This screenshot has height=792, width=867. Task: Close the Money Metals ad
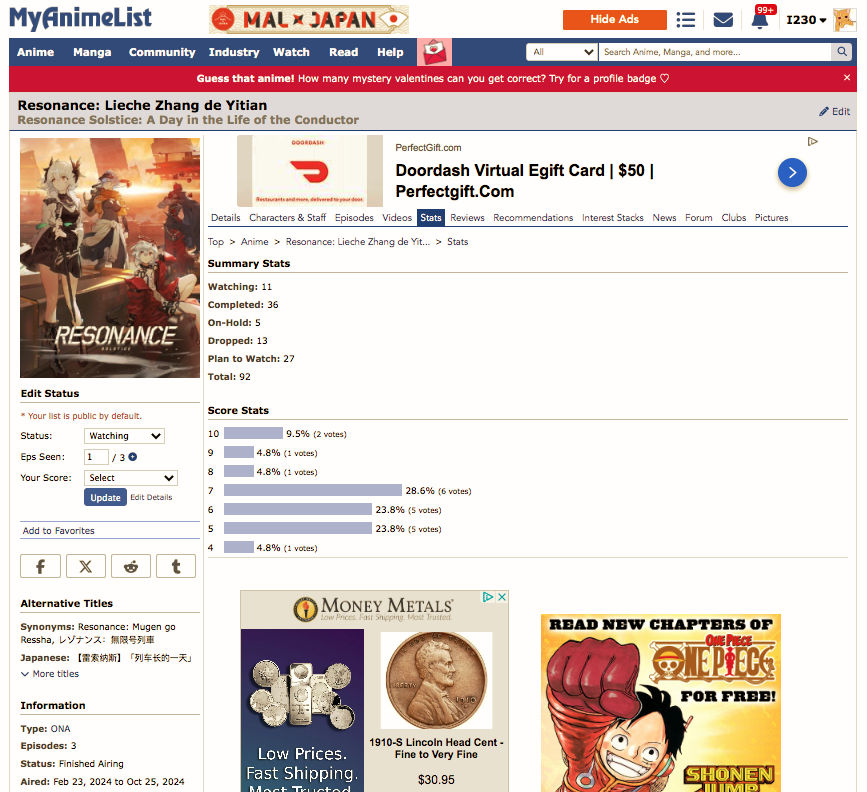click(x=502, y=597)
